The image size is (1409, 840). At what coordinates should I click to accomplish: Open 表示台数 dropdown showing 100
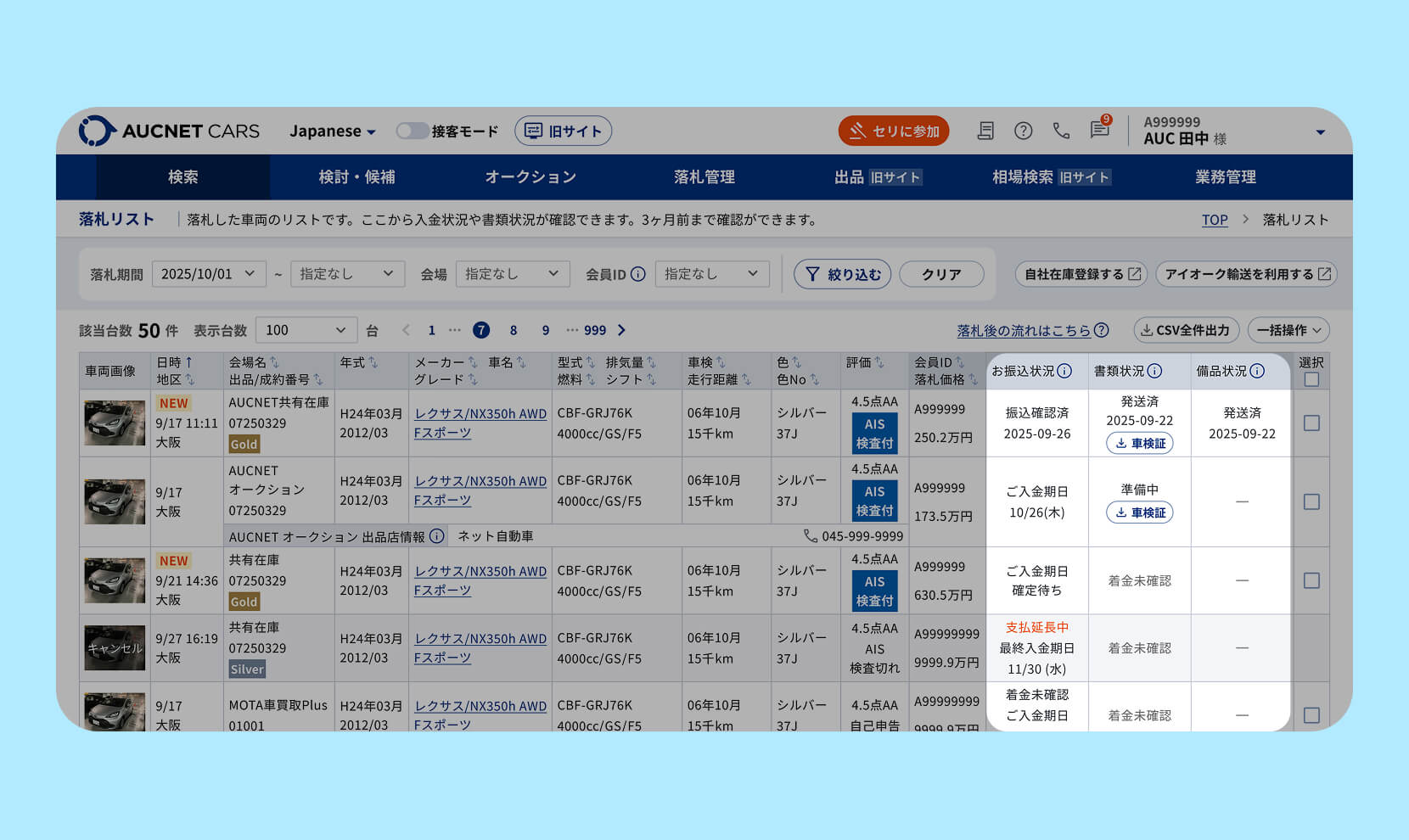point(306,330)
